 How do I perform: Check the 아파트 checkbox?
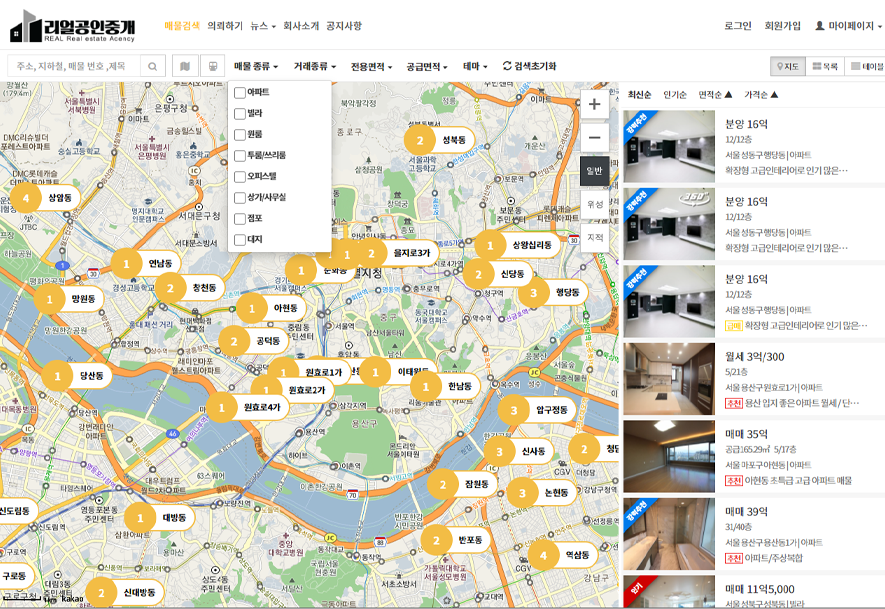240,93
